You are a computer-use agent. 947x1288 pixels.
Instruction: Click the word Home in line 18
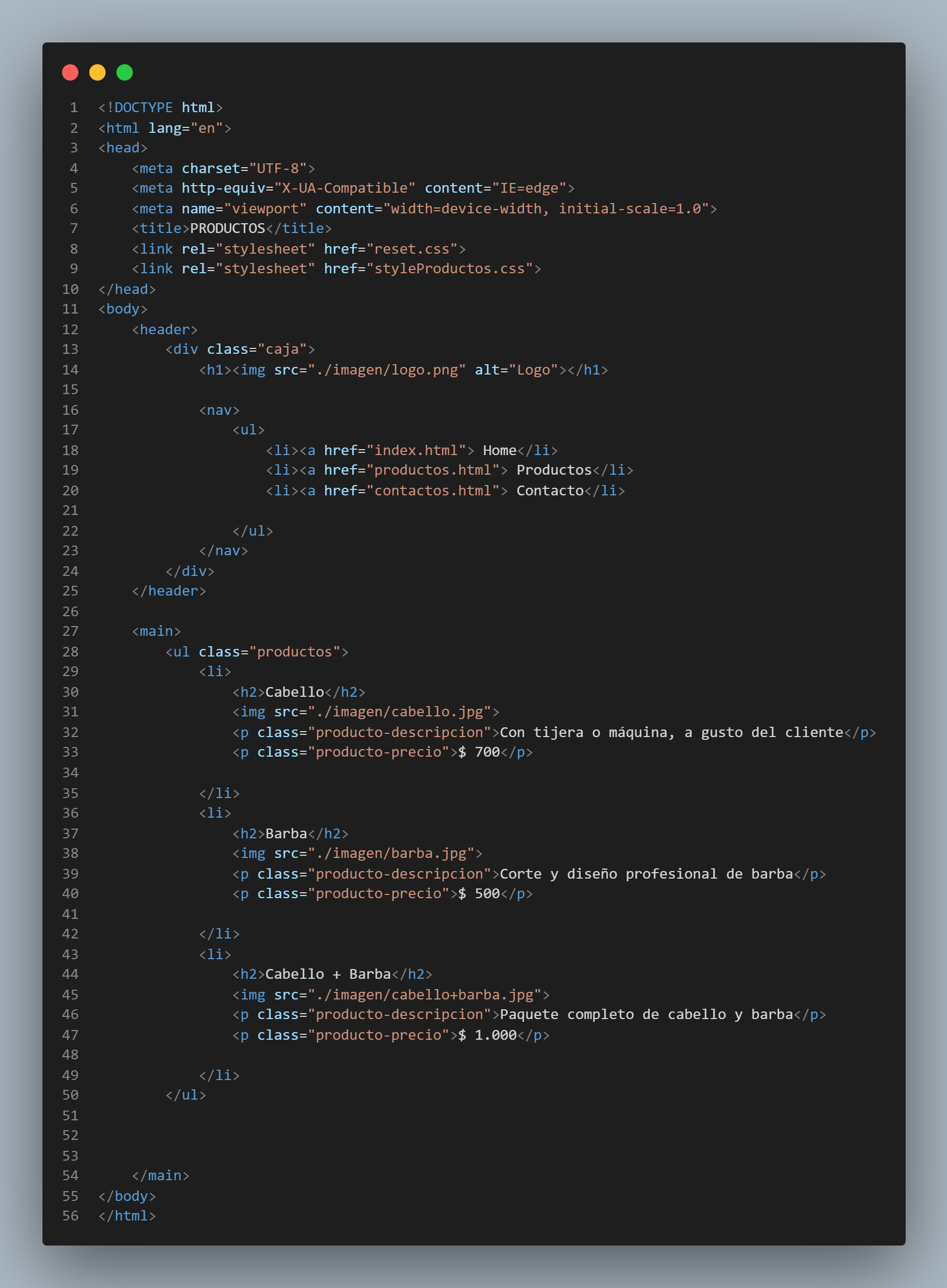click(500, 451)
